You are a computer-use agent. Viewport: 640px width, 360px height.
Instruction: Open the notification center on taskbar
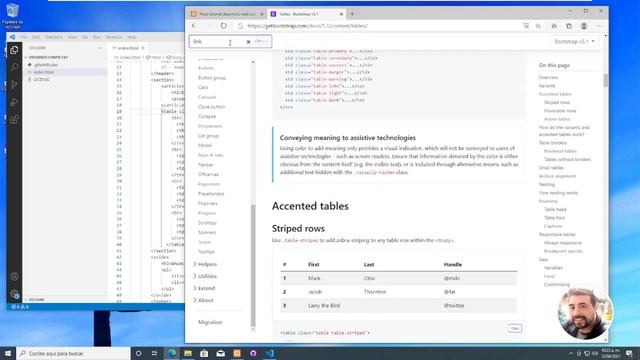(x=629, y=353)
